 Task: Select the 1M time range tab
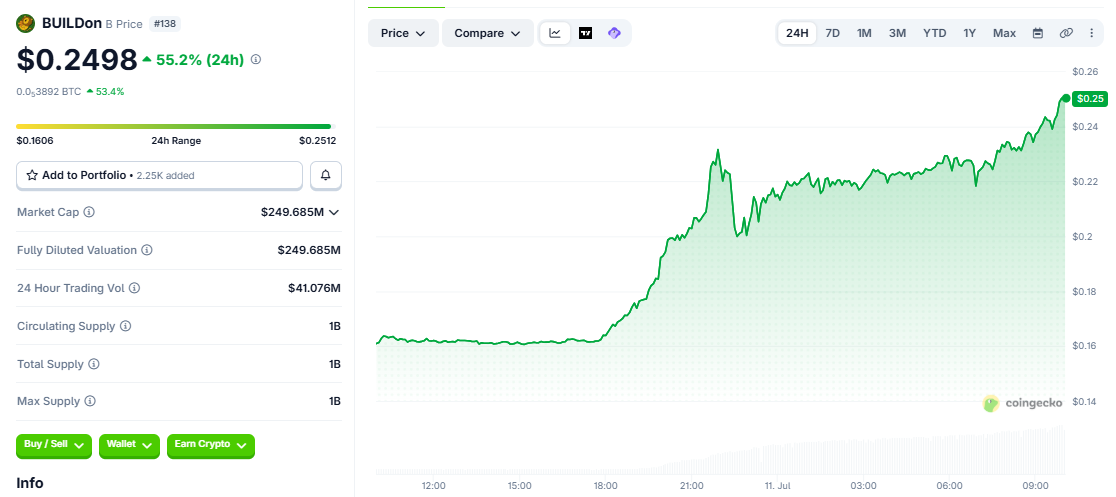pos(864,33)
